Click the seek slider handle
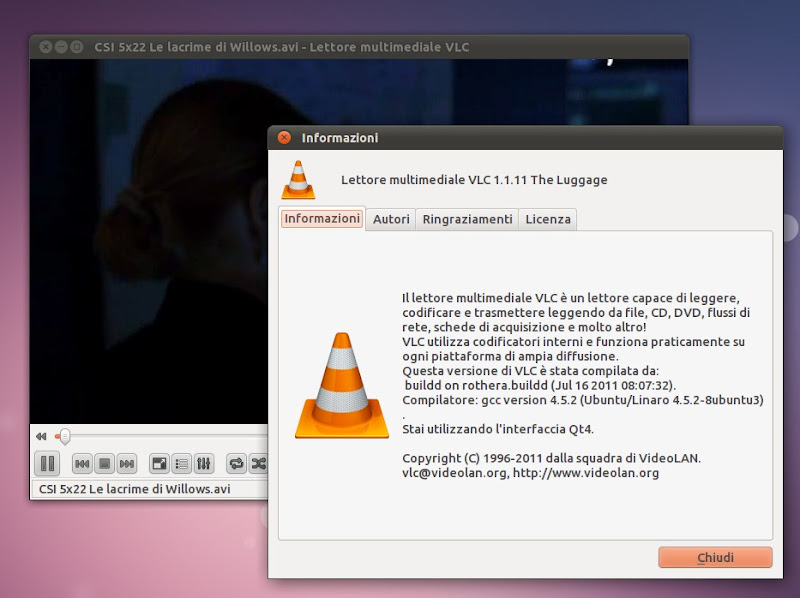The width and height of the screenshot is (800, 598). tap(64, 436)
